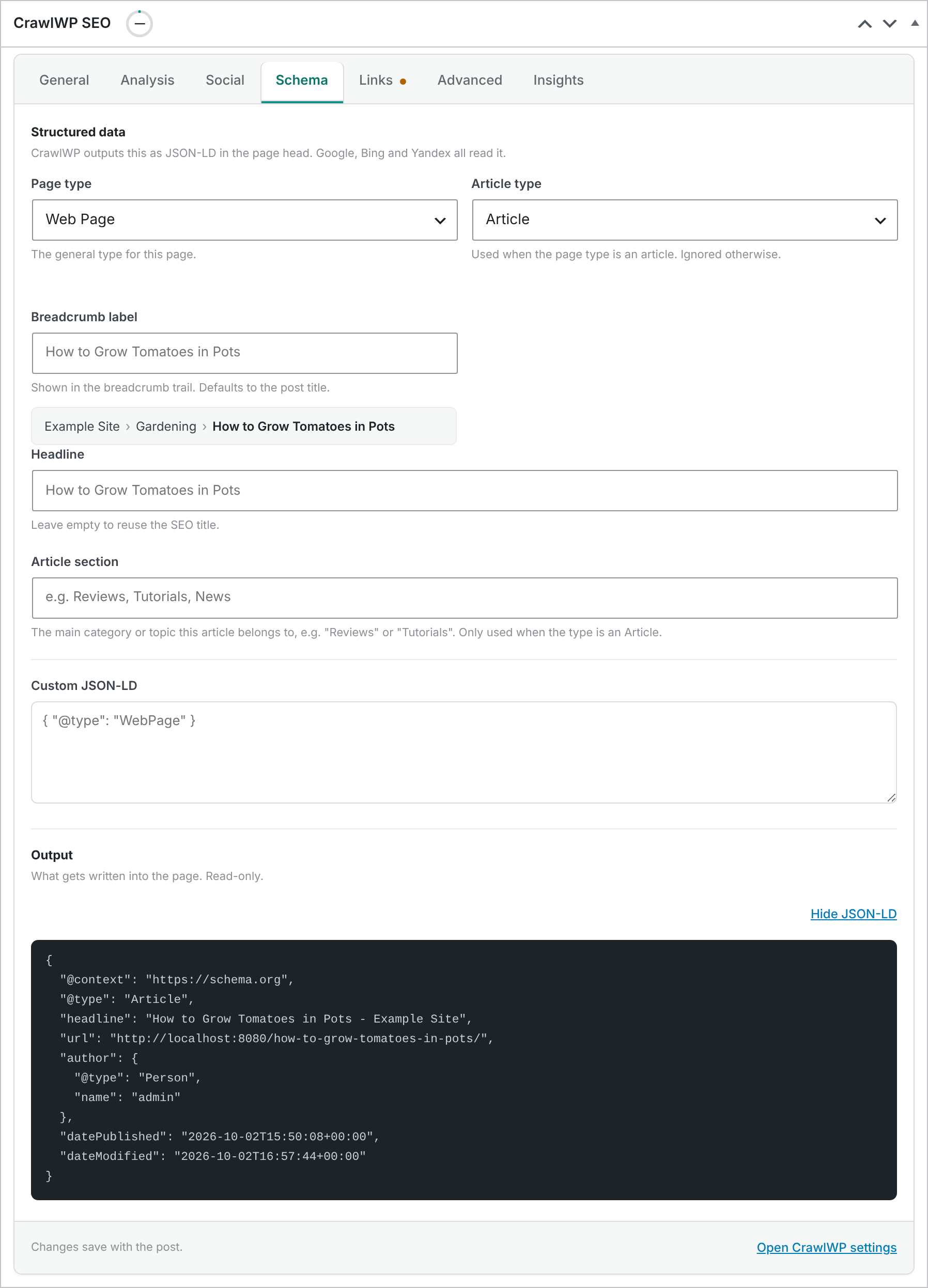Screen dimensions: 928x1288
Task: Open the Article type dropdown
Action: coord(685,220)
